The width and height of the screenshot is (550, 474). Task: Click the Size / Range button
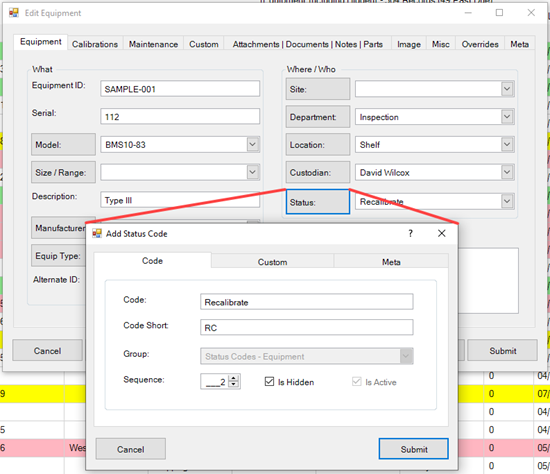63,172
